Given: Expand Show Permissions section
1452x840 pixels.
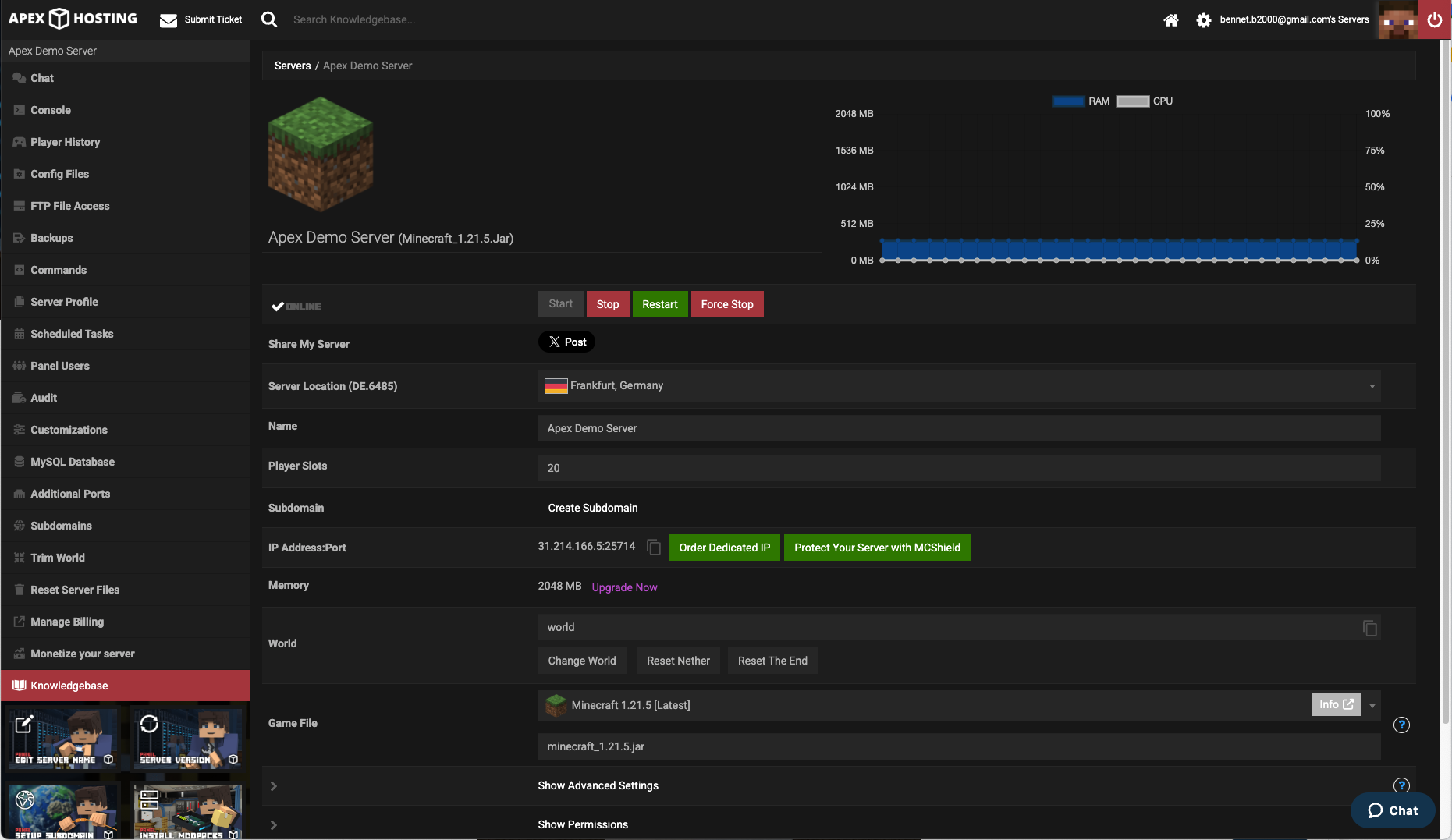Looking at the screenshot, I should coord(582,824).
